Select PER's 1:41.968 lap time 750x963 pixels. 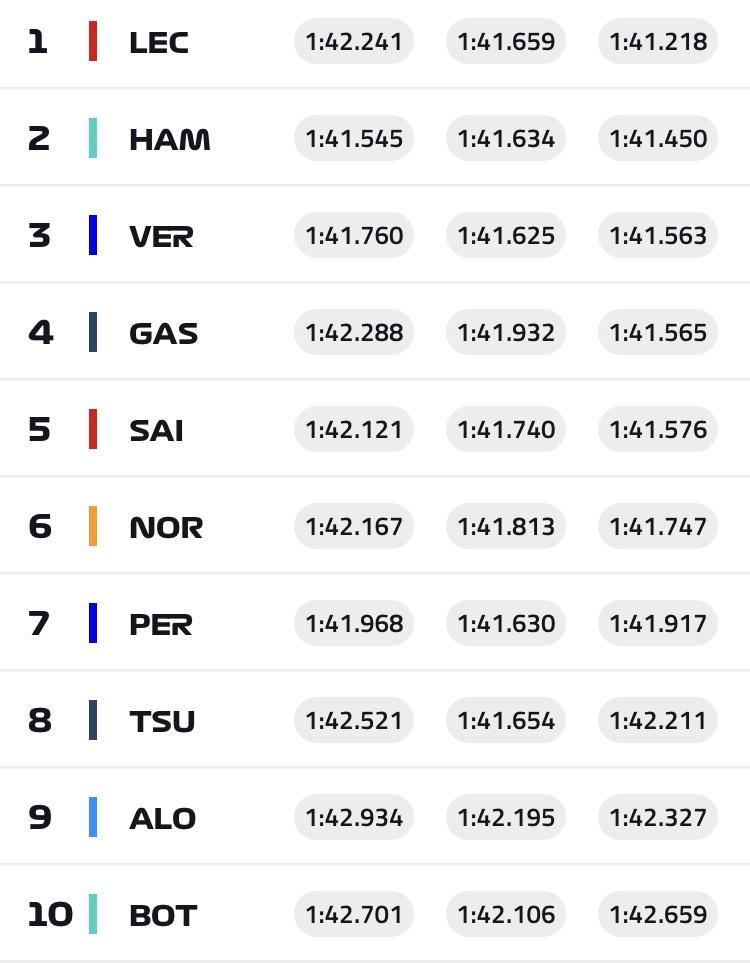(x=354, y=623)
